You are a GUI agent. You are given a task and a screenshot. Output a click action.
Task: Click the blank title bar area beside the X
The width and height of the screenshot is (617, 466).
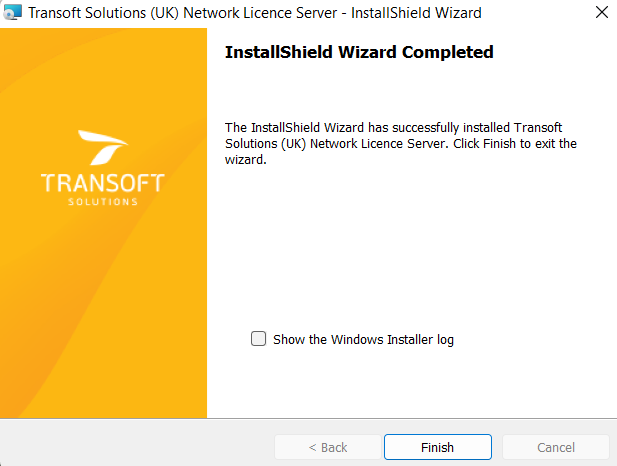pyautogui.click(x=537, y=13)
